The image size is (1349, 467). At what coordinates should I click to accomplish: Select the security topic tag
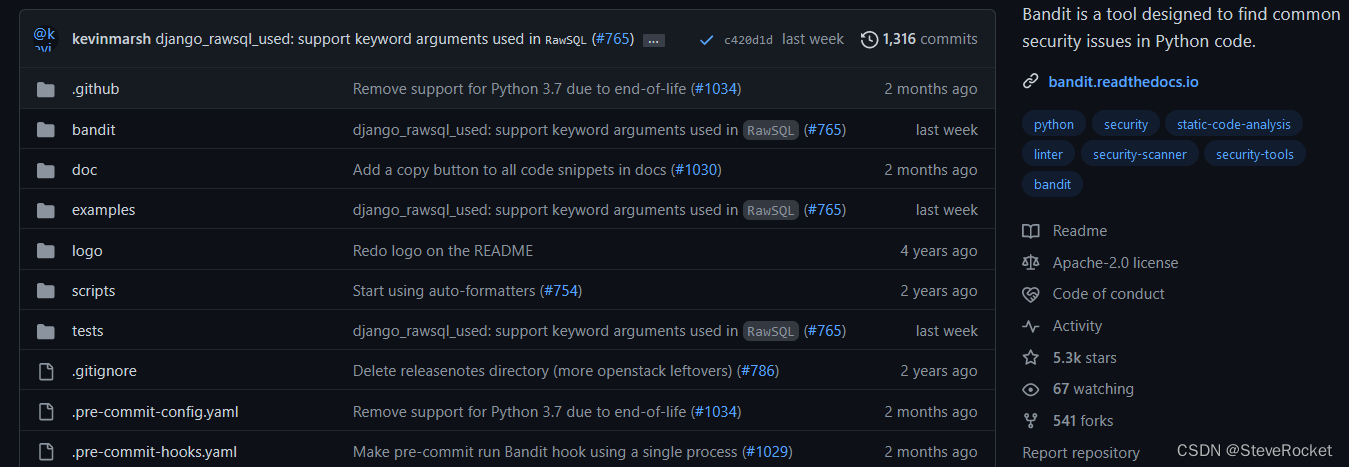pos(1126,125)
